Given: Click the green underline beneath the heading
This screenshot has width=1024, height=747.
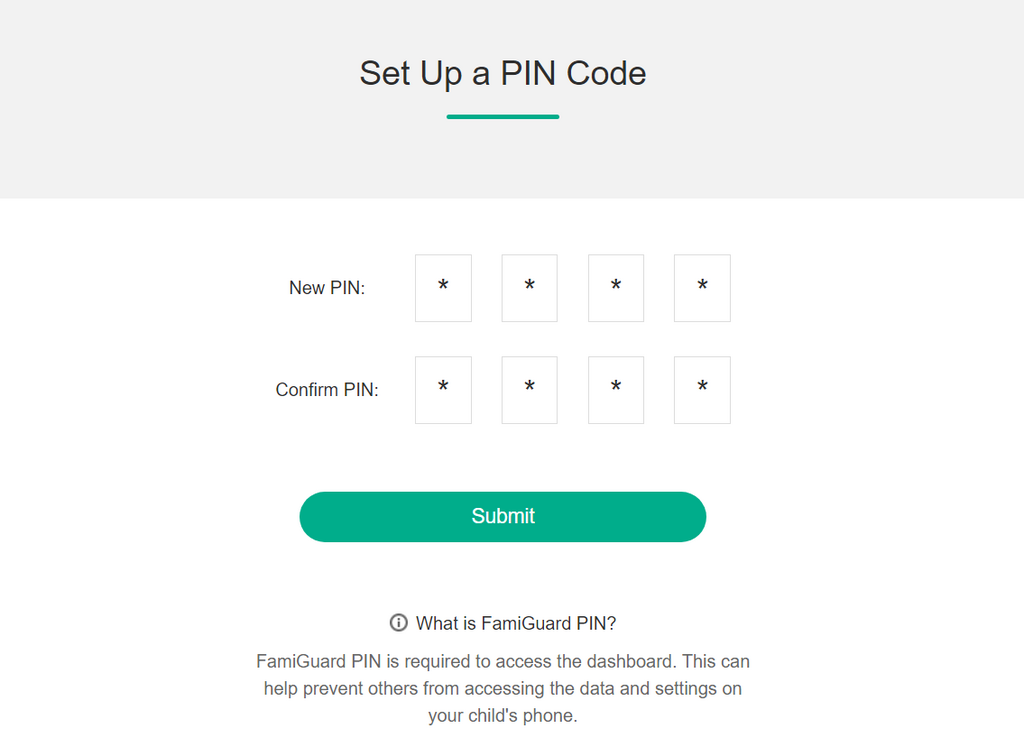Looking at the screenshot, I should pos(503,117).
